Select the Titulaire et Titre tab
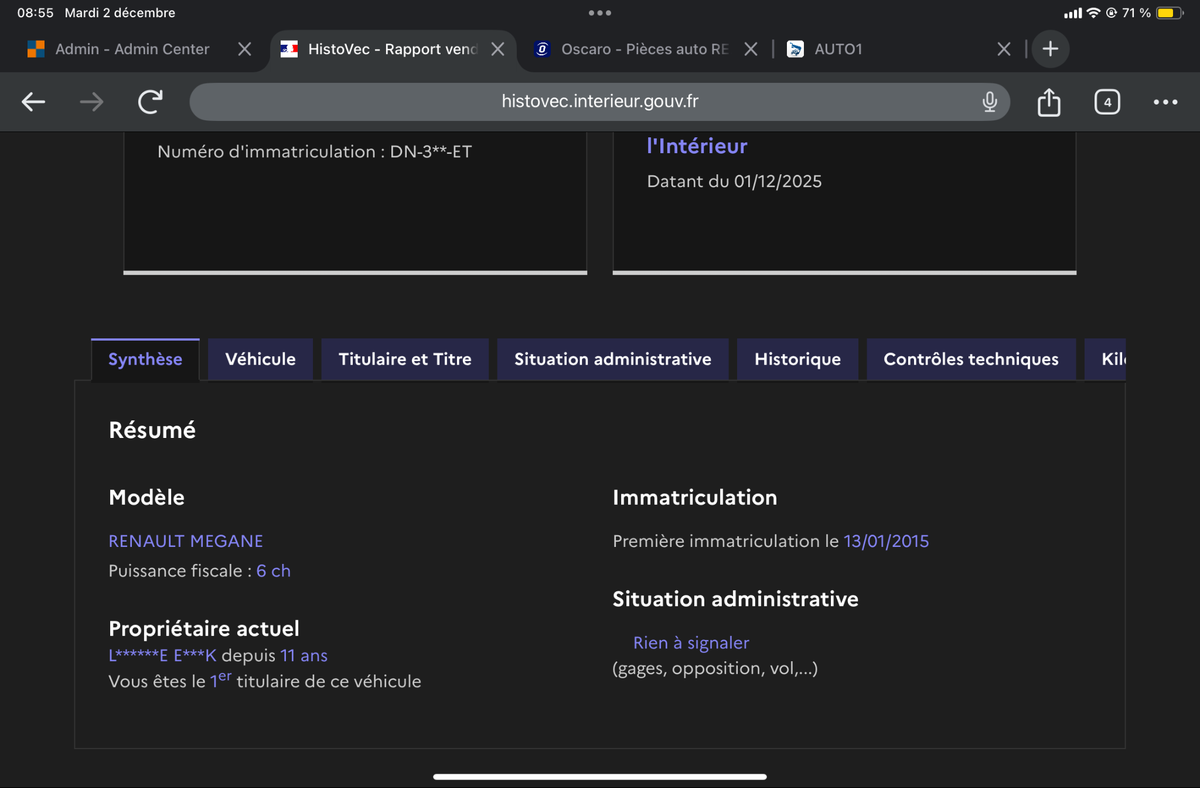This screenshot has height=788, width=1200. coord(405,359)
